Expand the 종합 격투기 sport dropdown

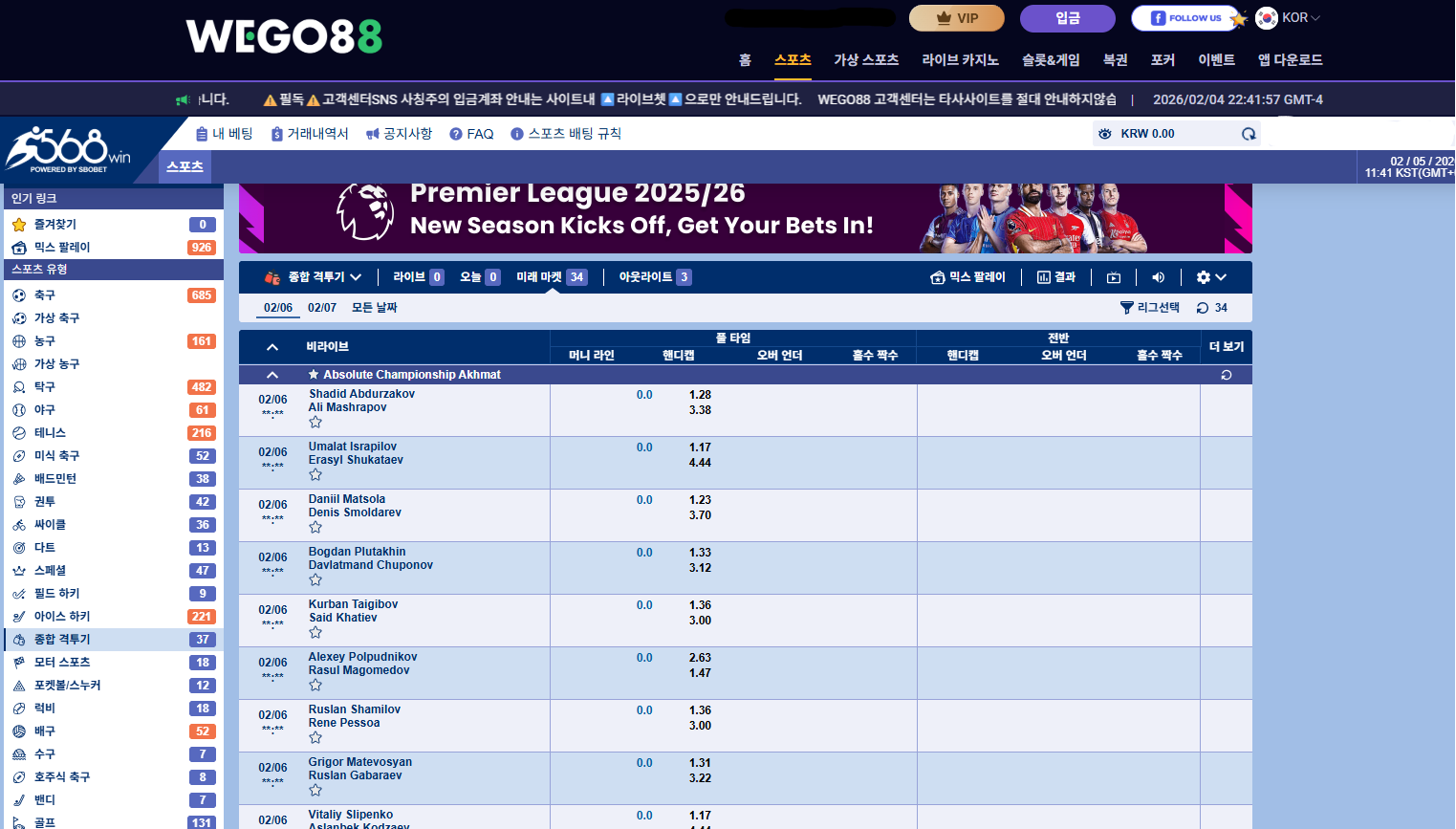click(x=314, y=277)
